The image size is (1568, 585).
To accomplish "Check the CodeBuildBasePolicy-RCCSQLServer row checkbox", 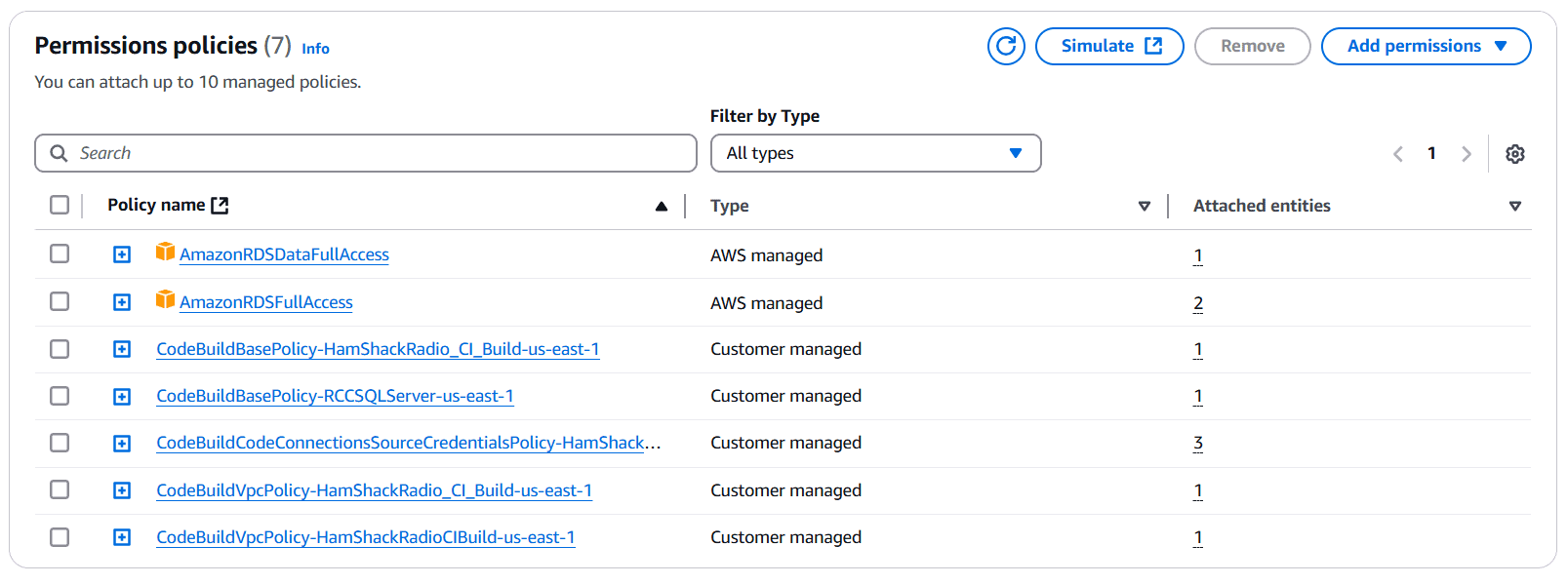I will (x=60, y=396).
